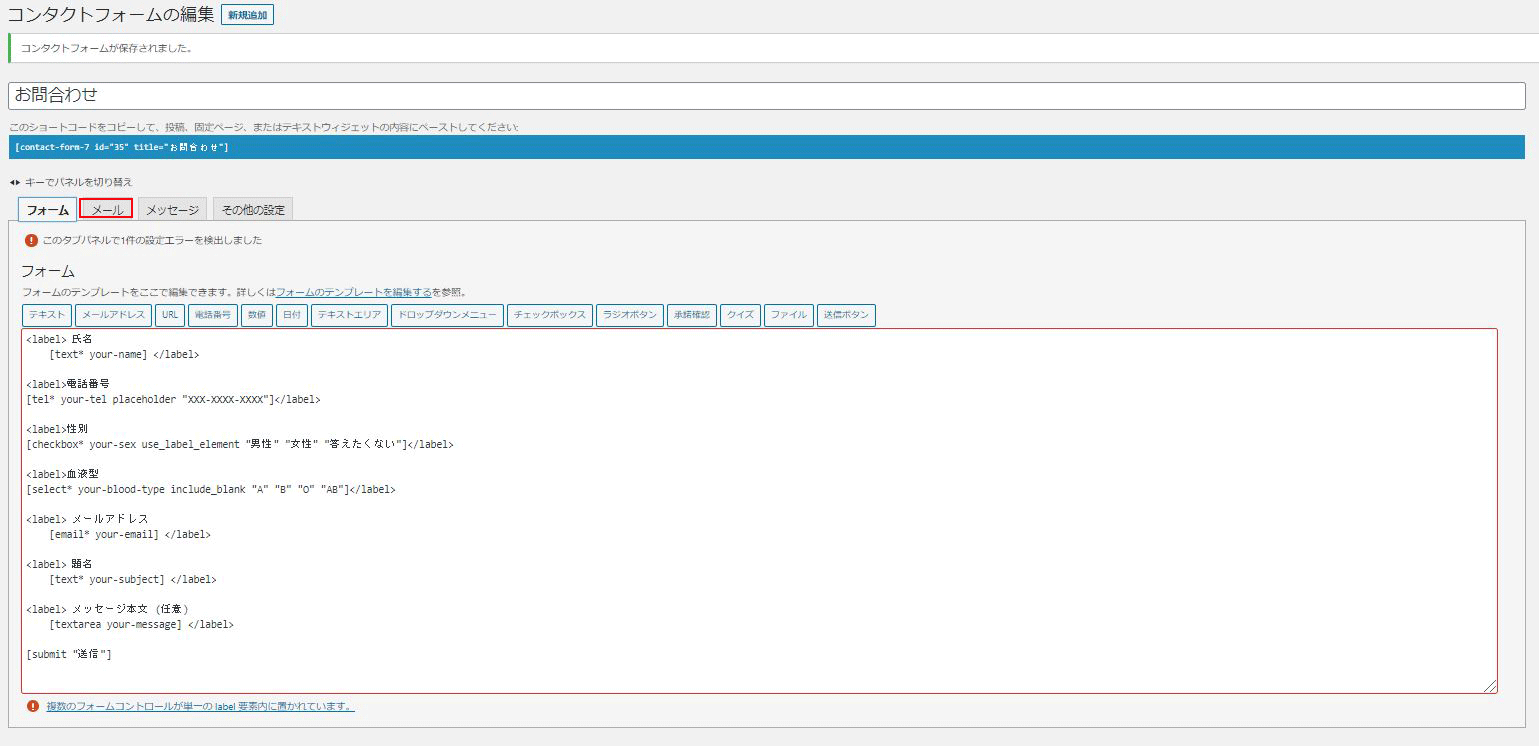Screen dimensions: 1539x746
Task: Click the label error message link below editor
Action: click(x=200, y=706)
